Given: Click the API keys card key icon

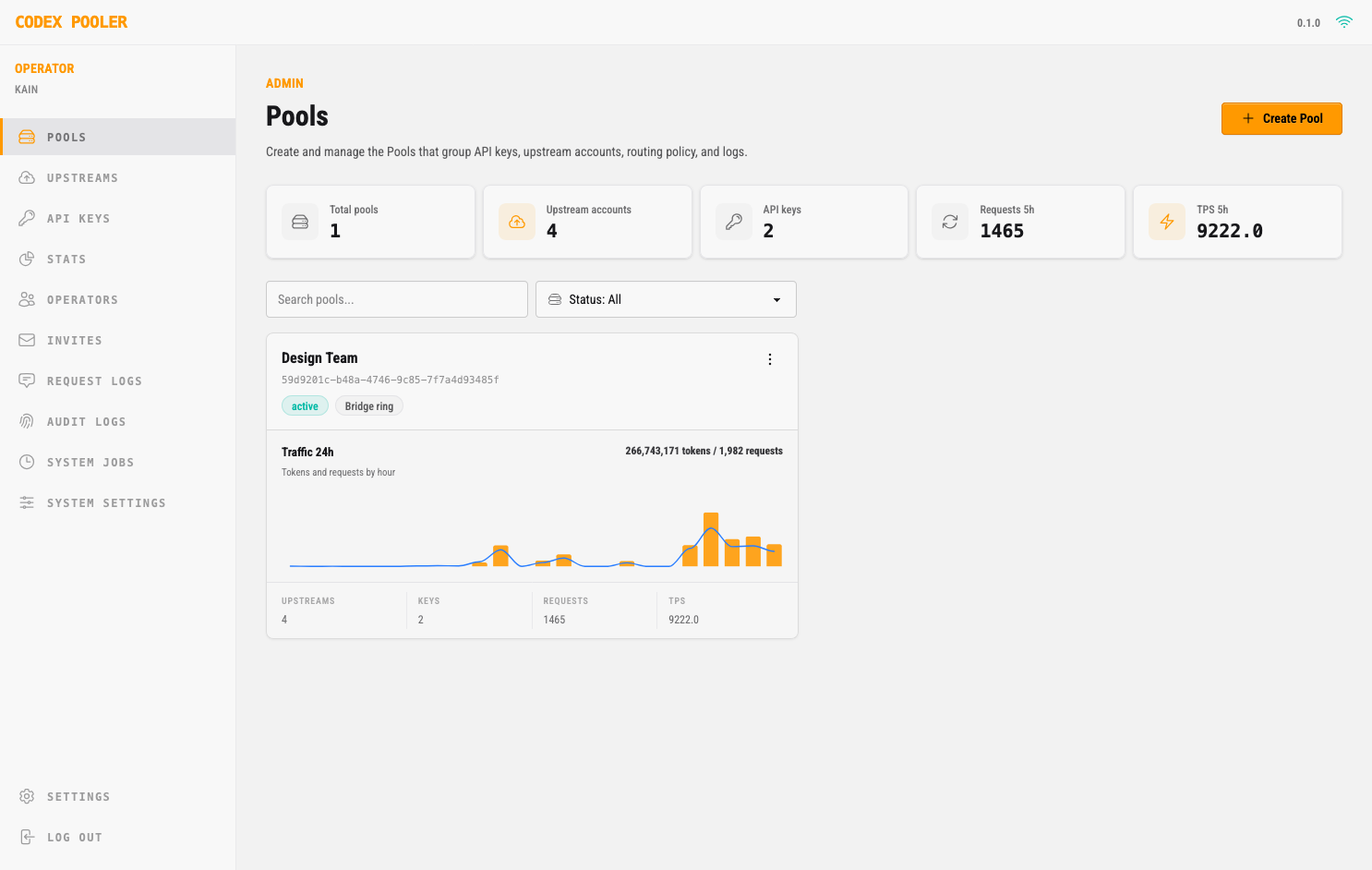Looking at the screenshot, I should [x=734, y=222].
